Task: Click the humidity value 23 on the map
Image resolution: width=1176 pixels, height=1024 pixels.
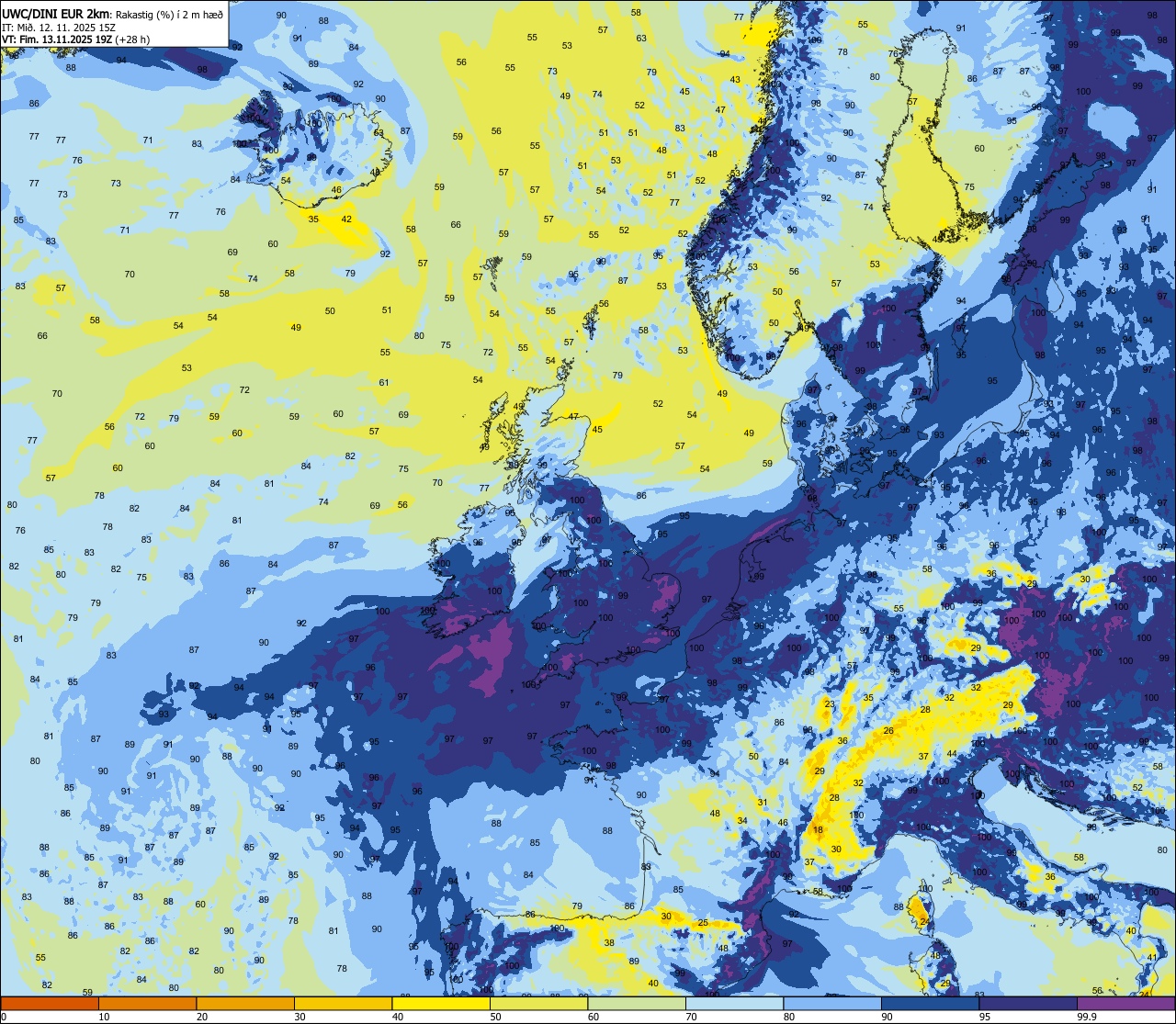Action: [830, 704]
